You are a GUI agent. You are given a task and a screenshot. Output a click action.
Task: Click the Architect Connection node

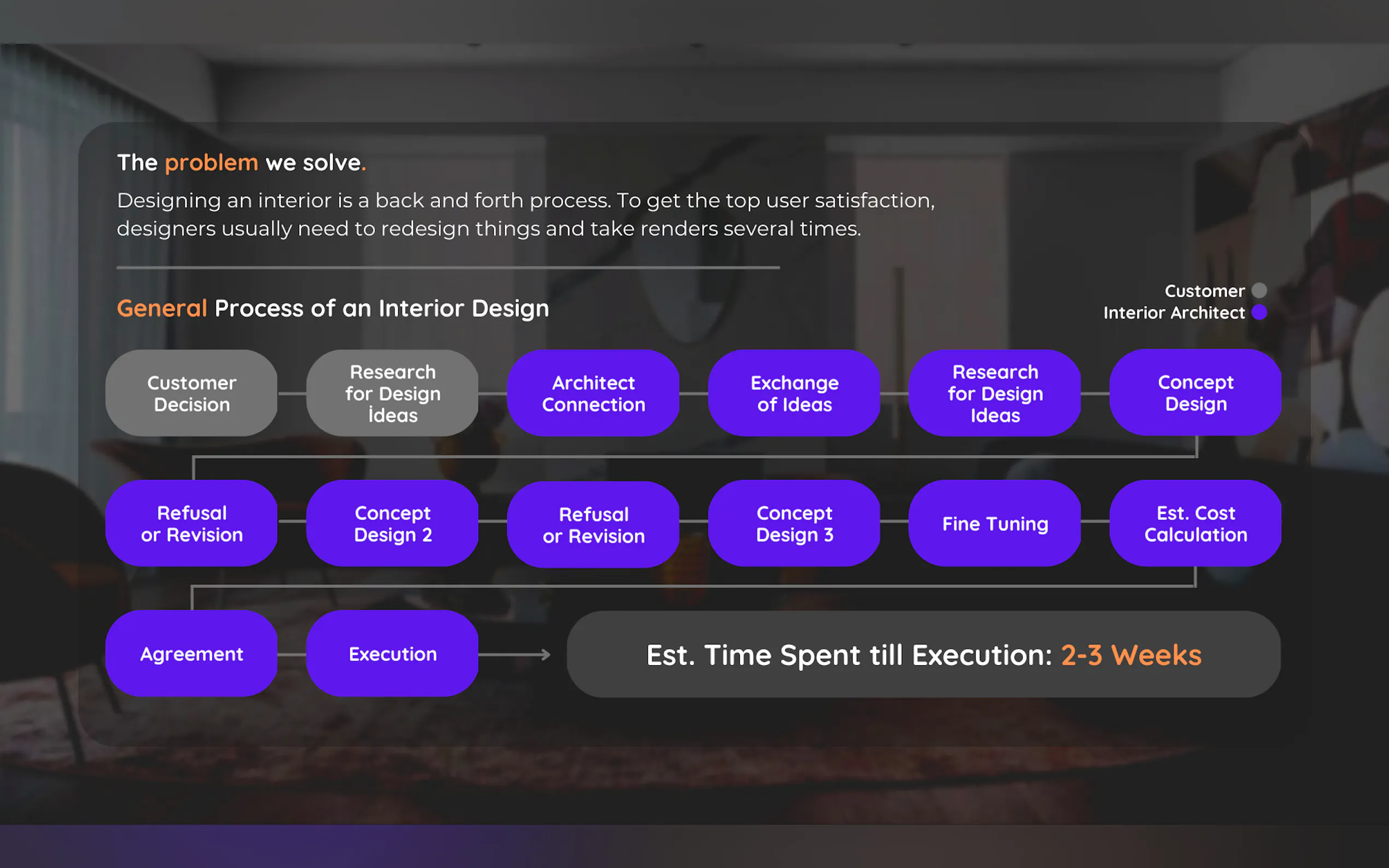[593, 393]
